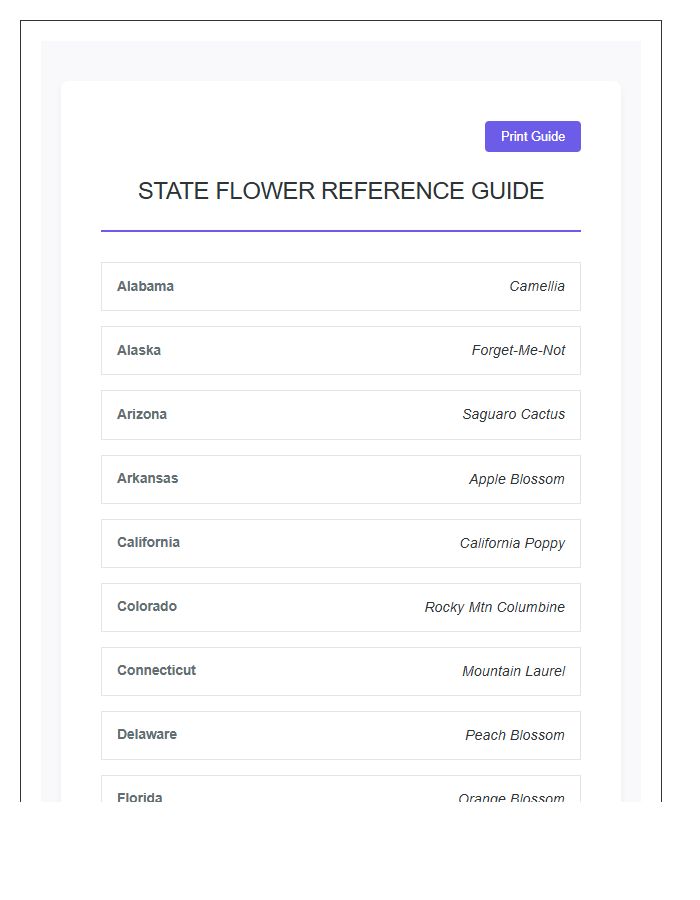The image size is (700, 900).
Task: Click the Saguaro Cactus label
Action: click(516, 414)
